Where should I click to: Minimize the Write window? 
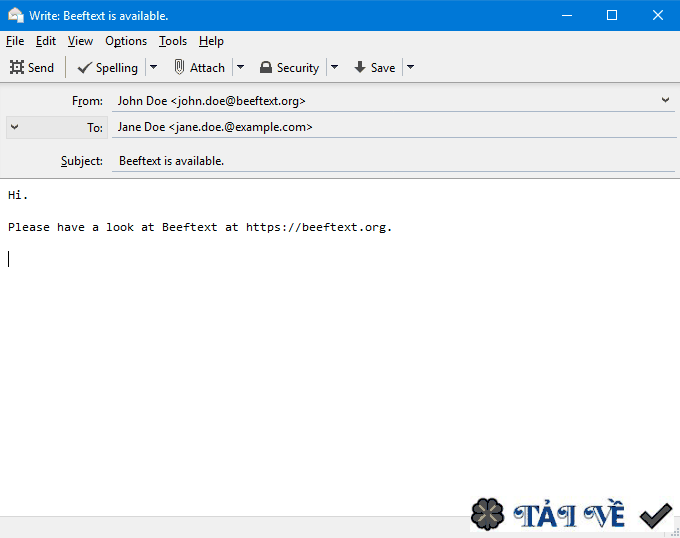tap(567, 15)
